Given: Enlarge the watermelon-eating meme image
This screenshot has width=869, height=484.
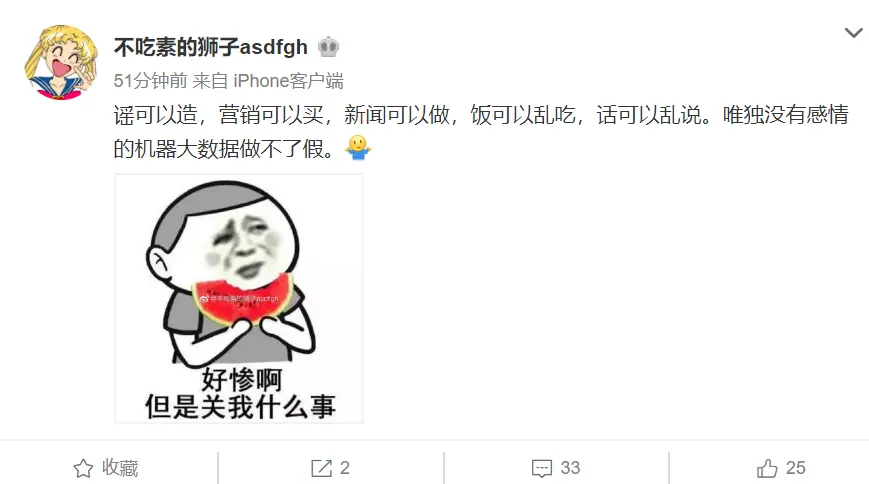Looking at the screenshot, I should coord(239,298).
